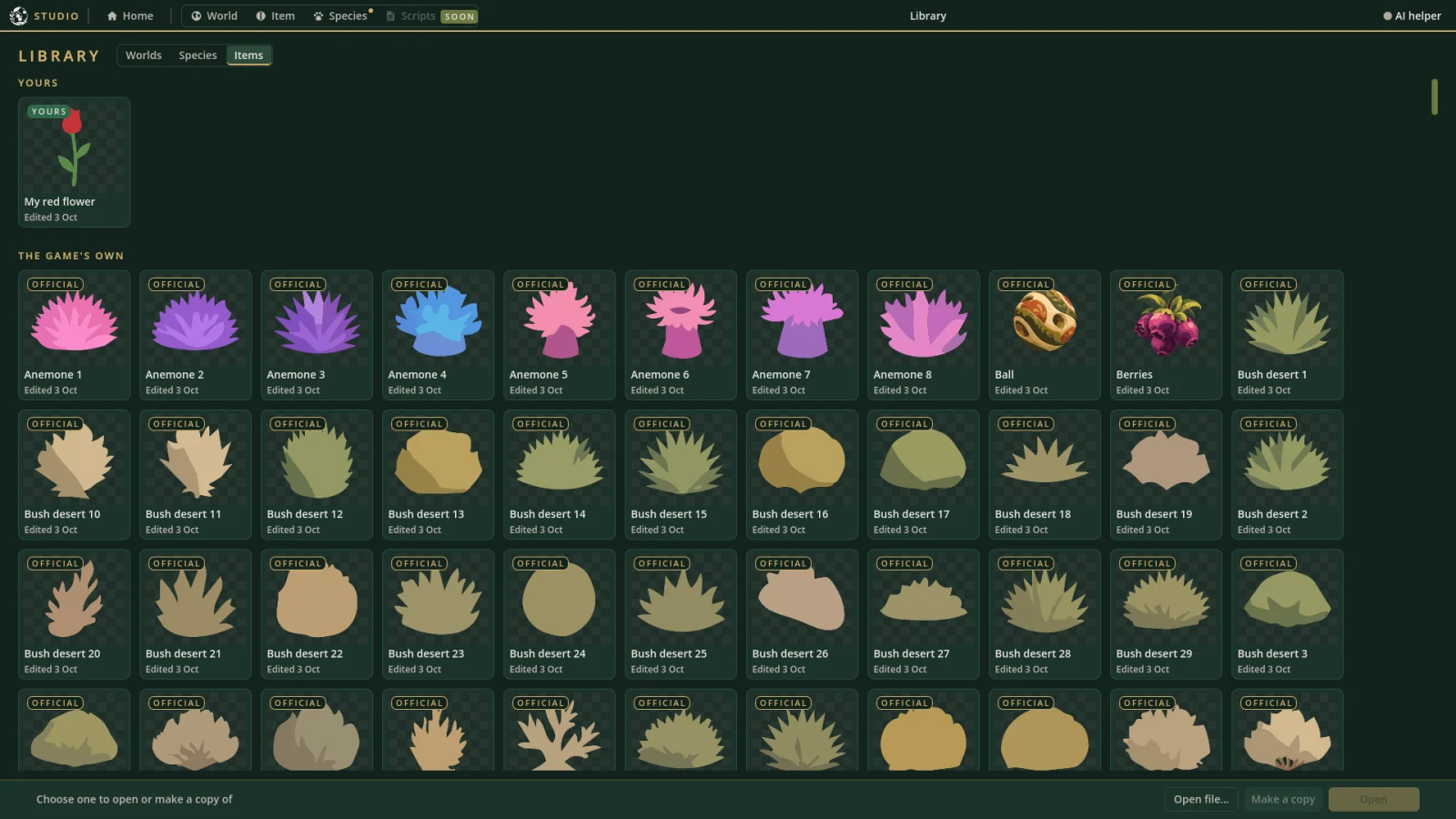
Task: Choose the Anemone 2 thumbnail
Action: [196, 335]
